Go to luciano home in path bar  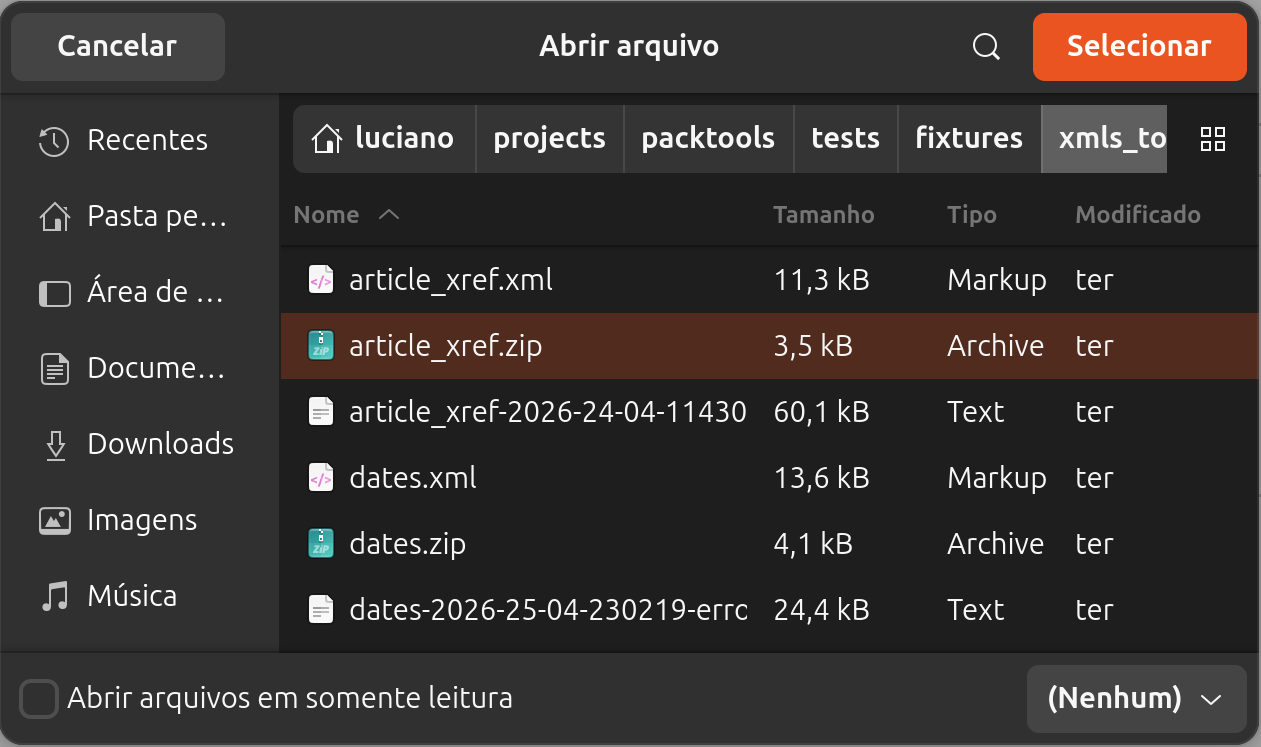(x=383, y=139)
